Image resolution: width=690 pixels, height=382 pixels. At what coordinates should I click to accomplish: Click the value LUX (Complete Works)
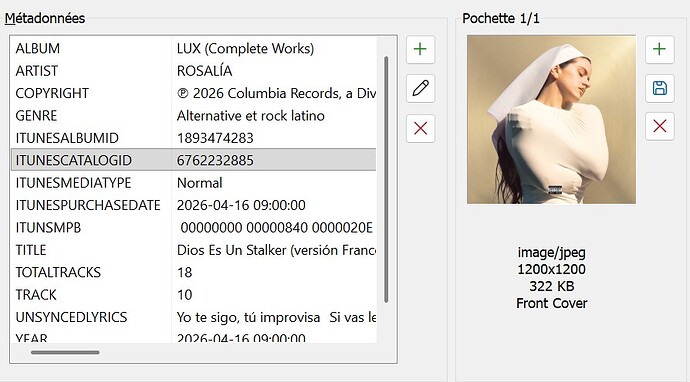coord(246,48)
